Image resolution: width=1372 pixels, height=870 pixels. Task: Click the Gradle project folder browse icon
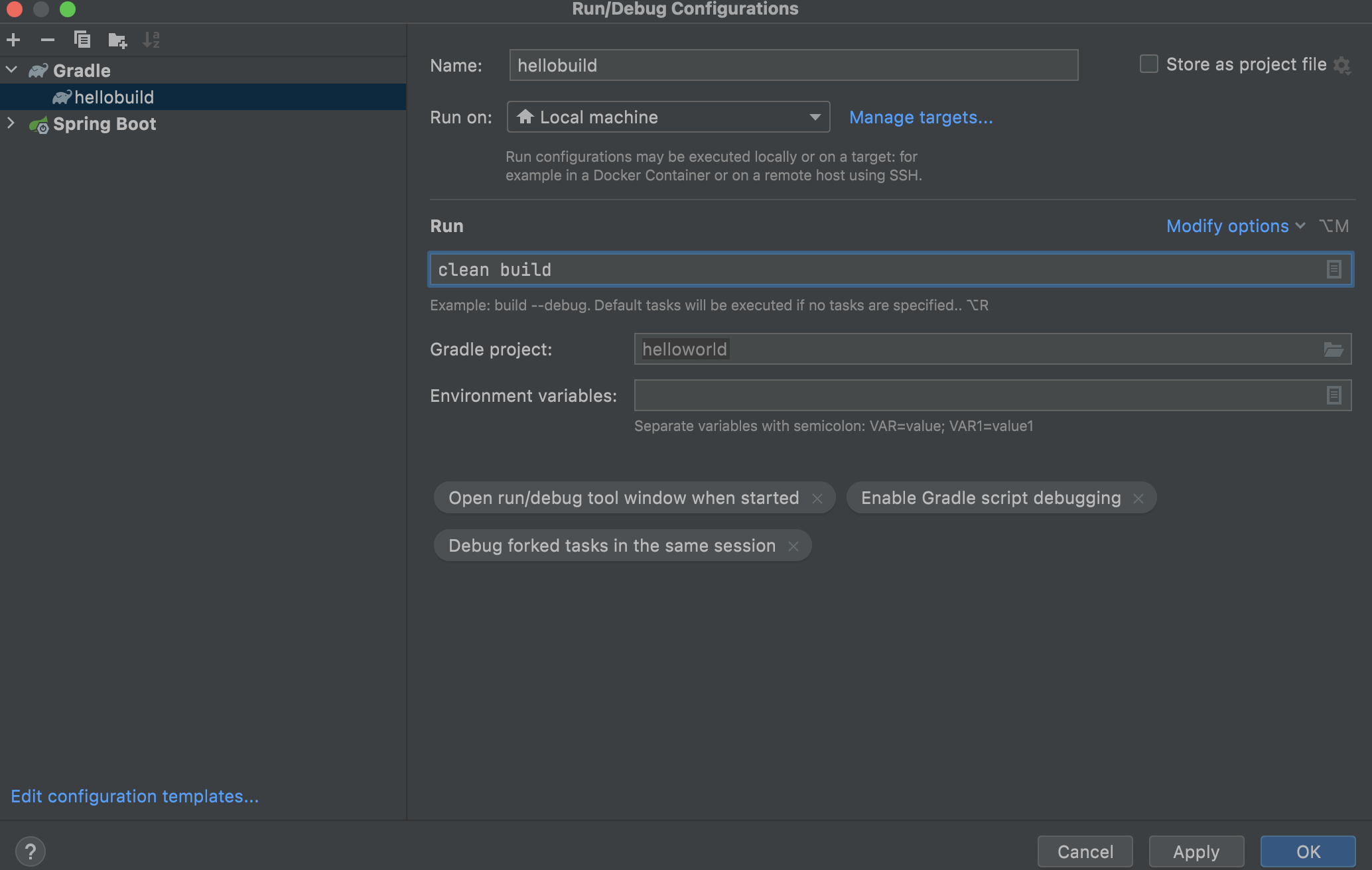(x=1333, y=349)
